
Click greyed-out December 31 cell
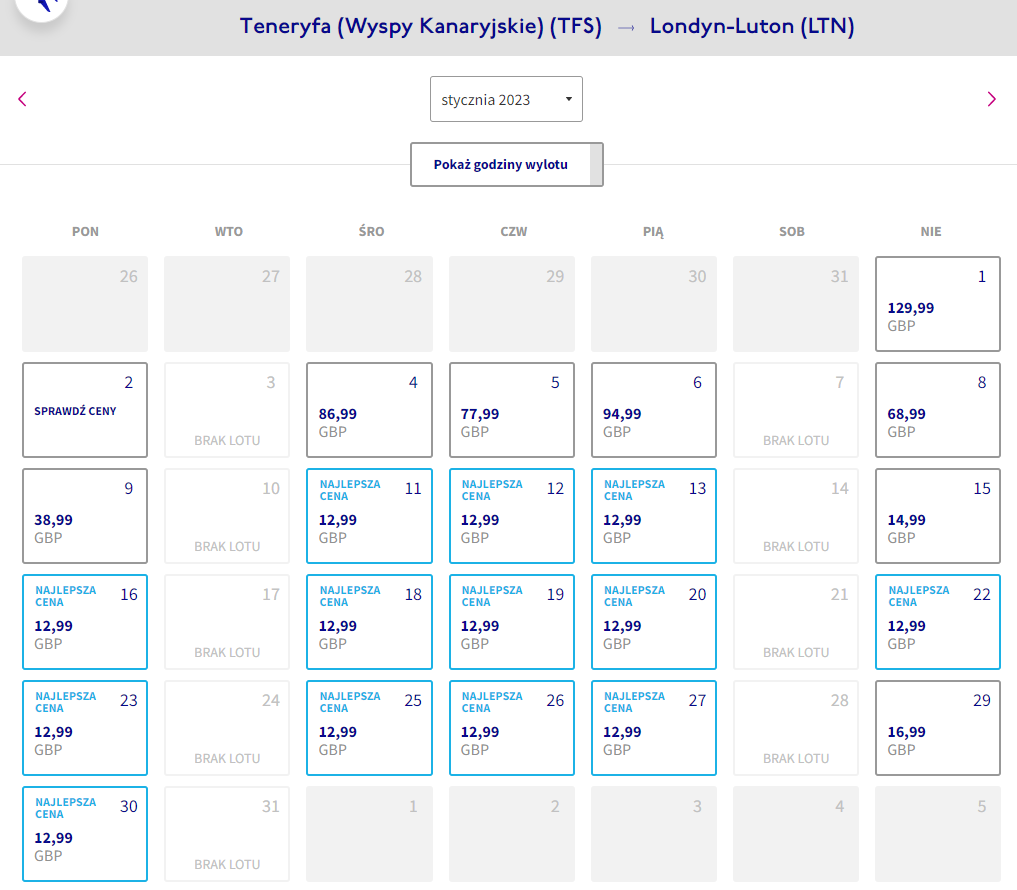tap(796, 304)
